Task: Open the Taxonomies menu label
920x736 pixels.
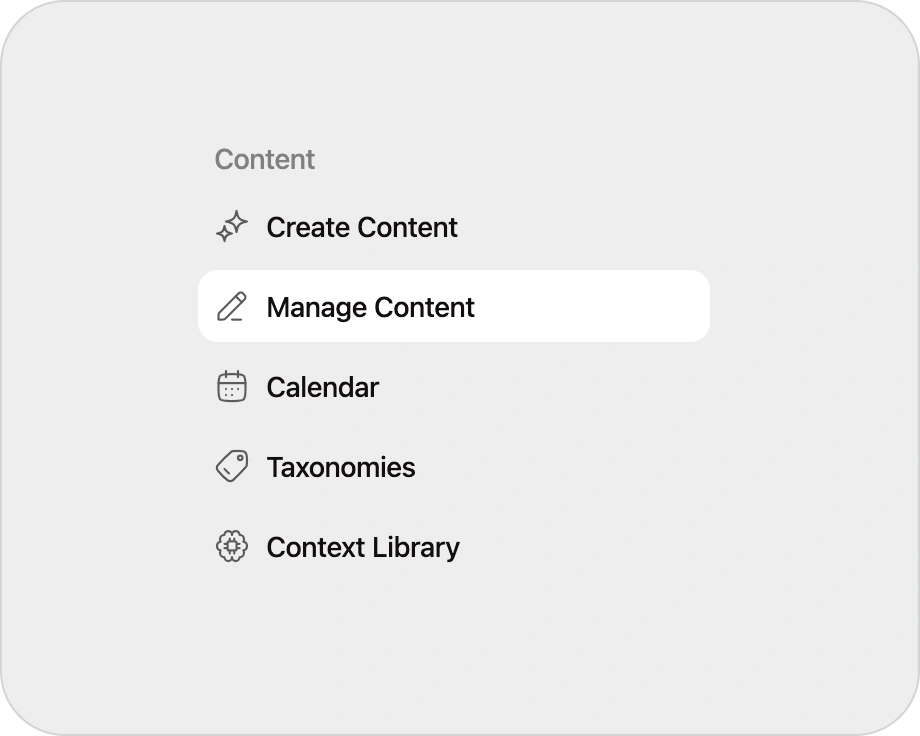Action: pyautogui.click(x=340, y=467)
